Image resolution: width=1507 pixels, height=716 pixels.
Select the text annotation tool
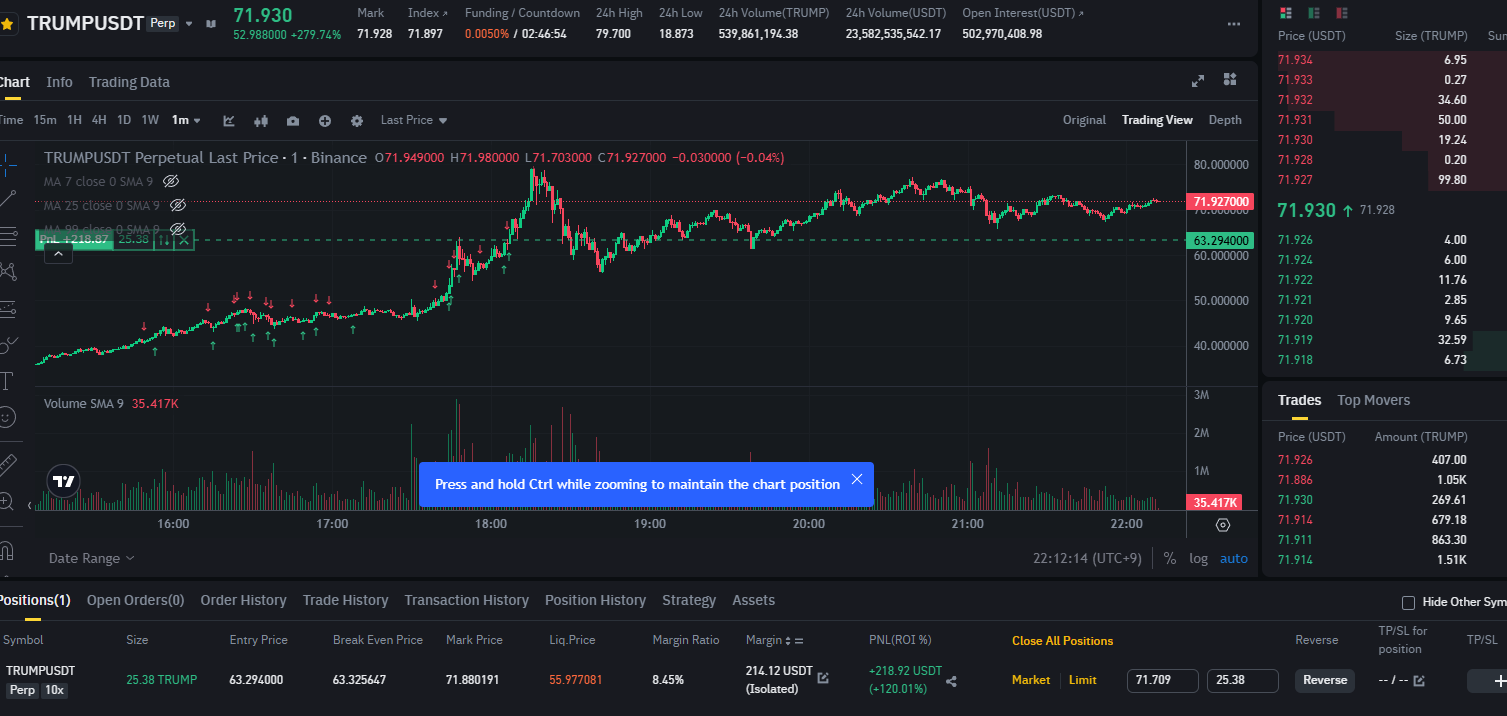click(7, 381)
